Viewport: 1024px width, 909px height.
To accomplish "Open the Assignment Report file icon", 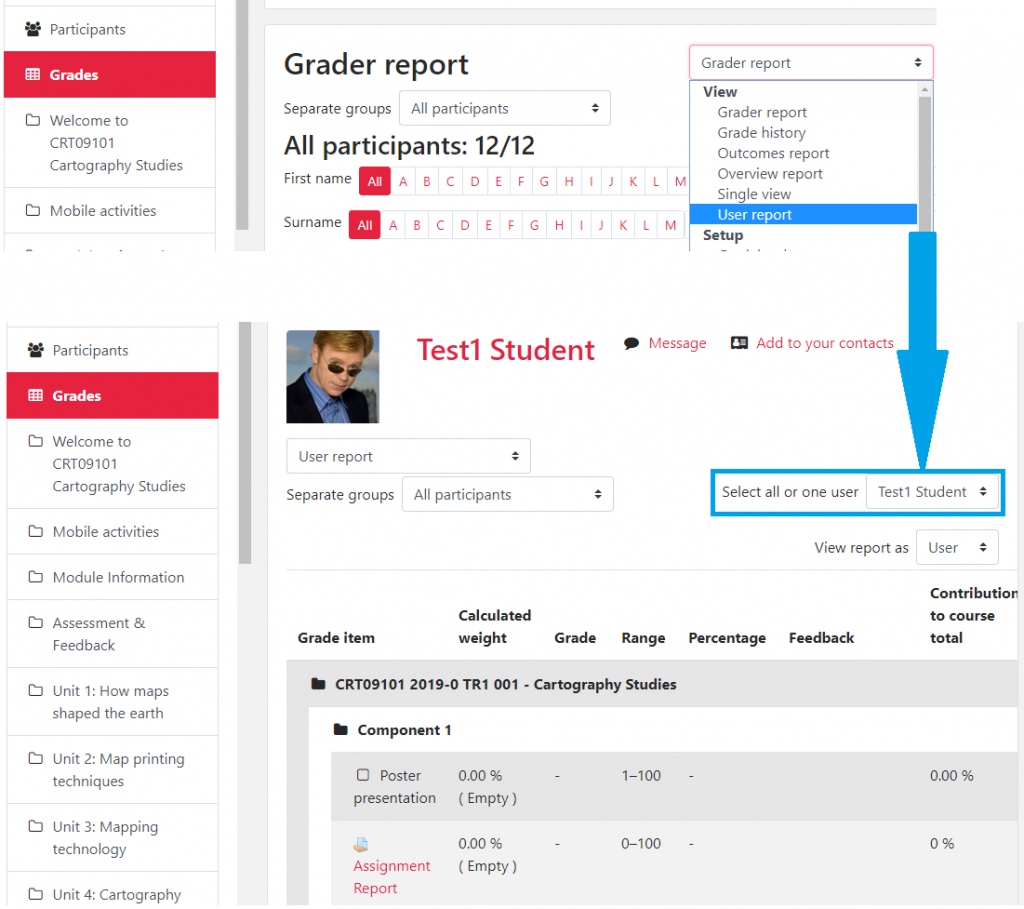I will [363, 843].
